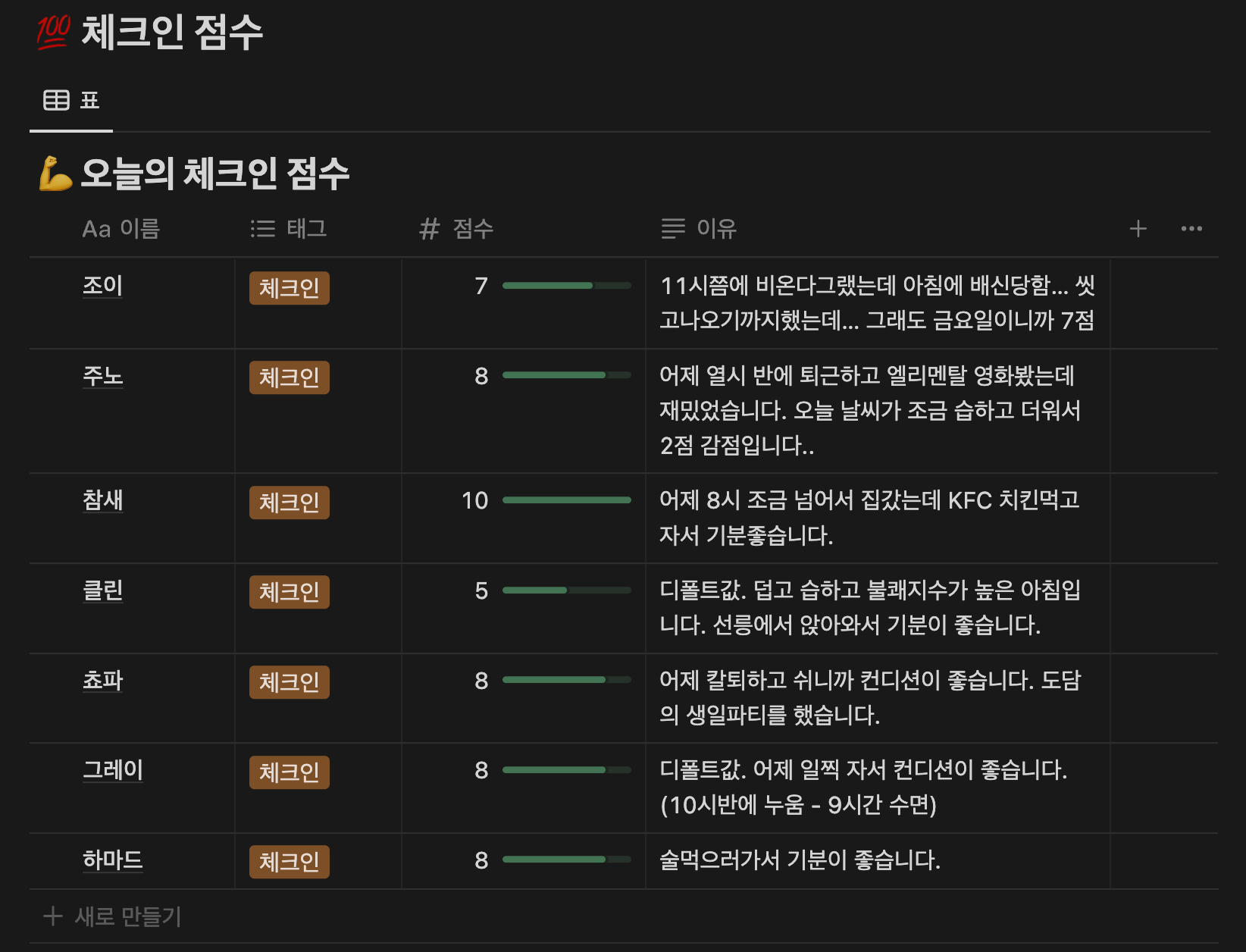Click the score progress bar for 클린

pos(566,590)
